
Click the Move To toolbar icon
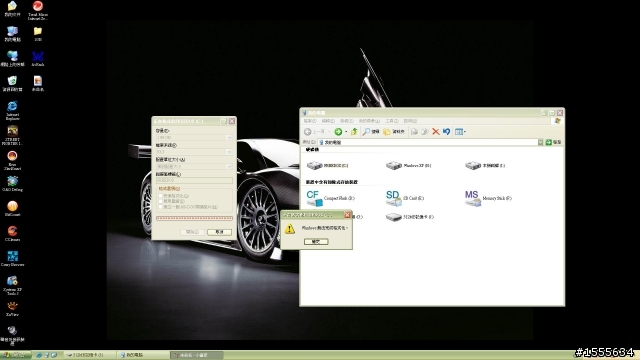point(414,131)
